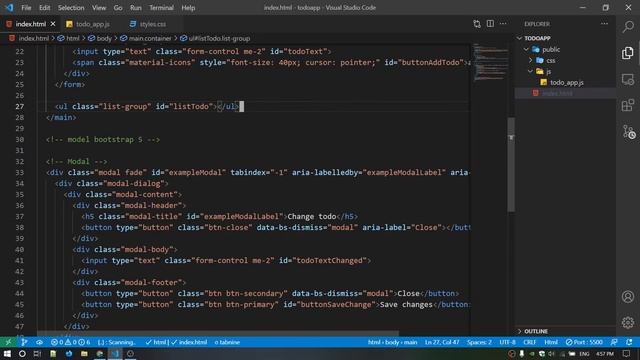Click the tabnine status bar item
The width and height of the screenshot is (640, 360).
pyautogui.click(x=227, y=342)
